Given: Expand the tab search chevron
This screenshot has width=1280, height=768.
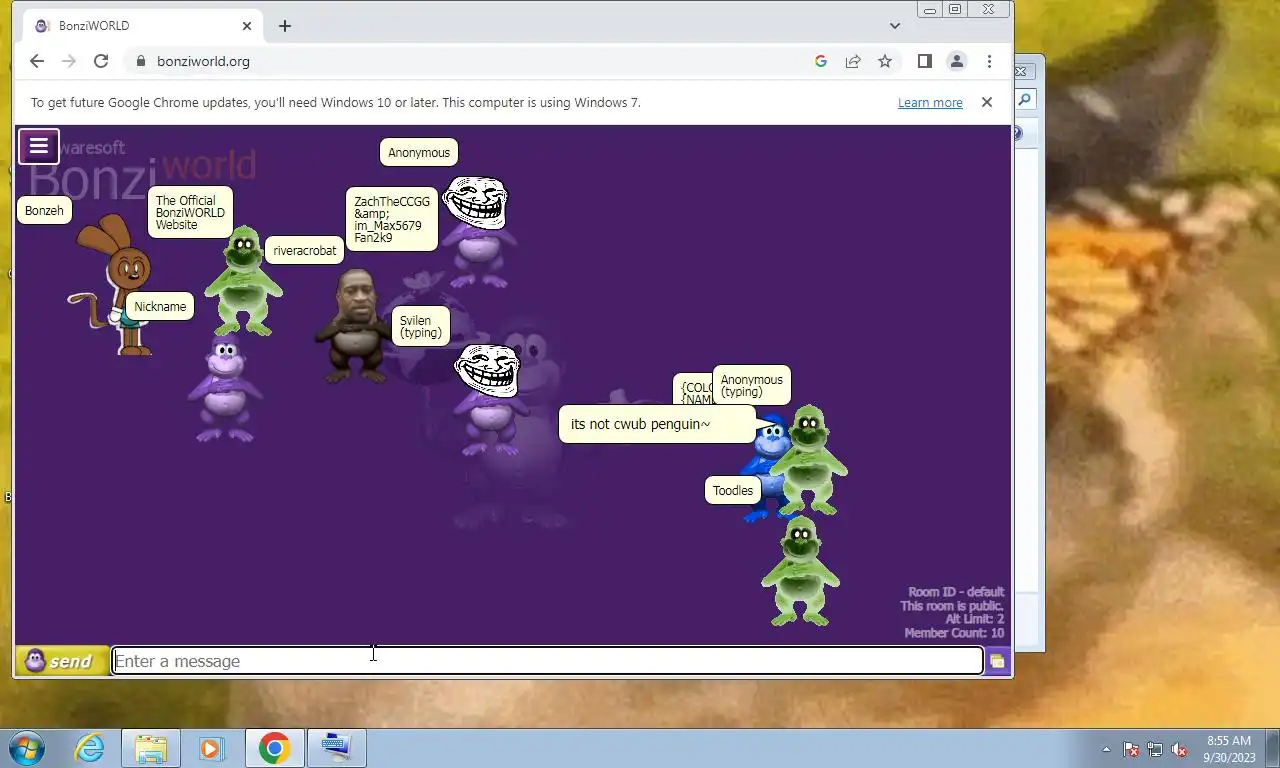Looking at the screenshot, I should (895, 26).
